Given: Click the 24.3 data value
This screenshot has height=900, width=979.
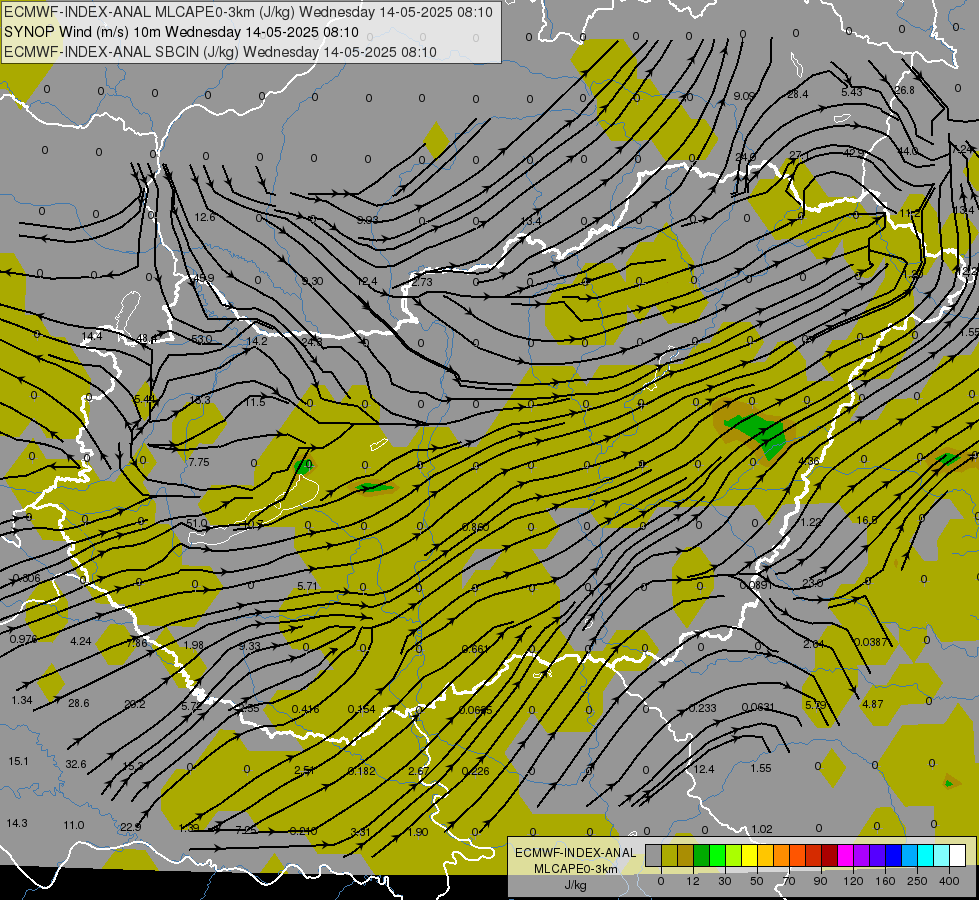Looking at the screenshot, I should tap(312, 342).
